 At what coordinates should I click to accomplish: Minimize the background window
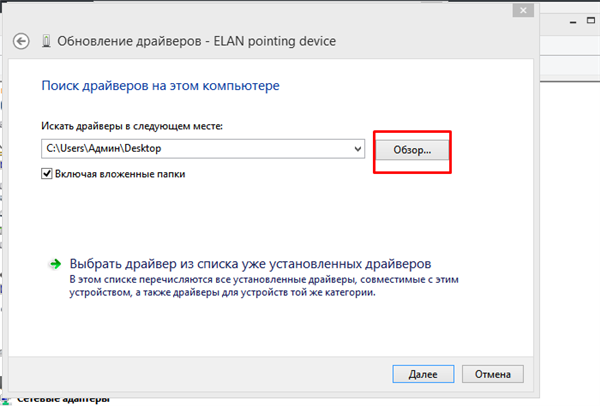click(573, 22)
